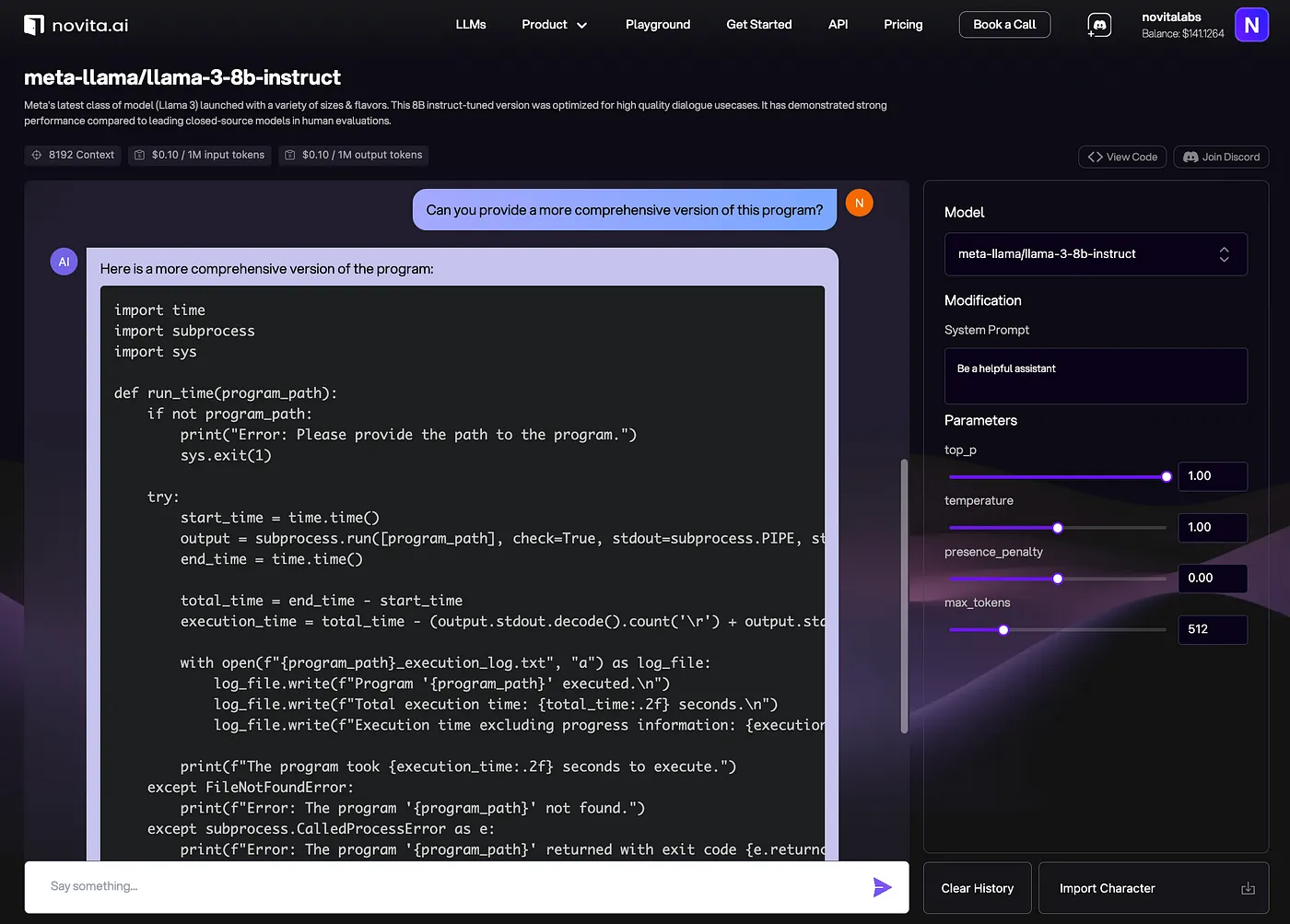This screenshot has width=1290, height=924.
Task: Open the model selector dropdown
Action: (1096, 254)
